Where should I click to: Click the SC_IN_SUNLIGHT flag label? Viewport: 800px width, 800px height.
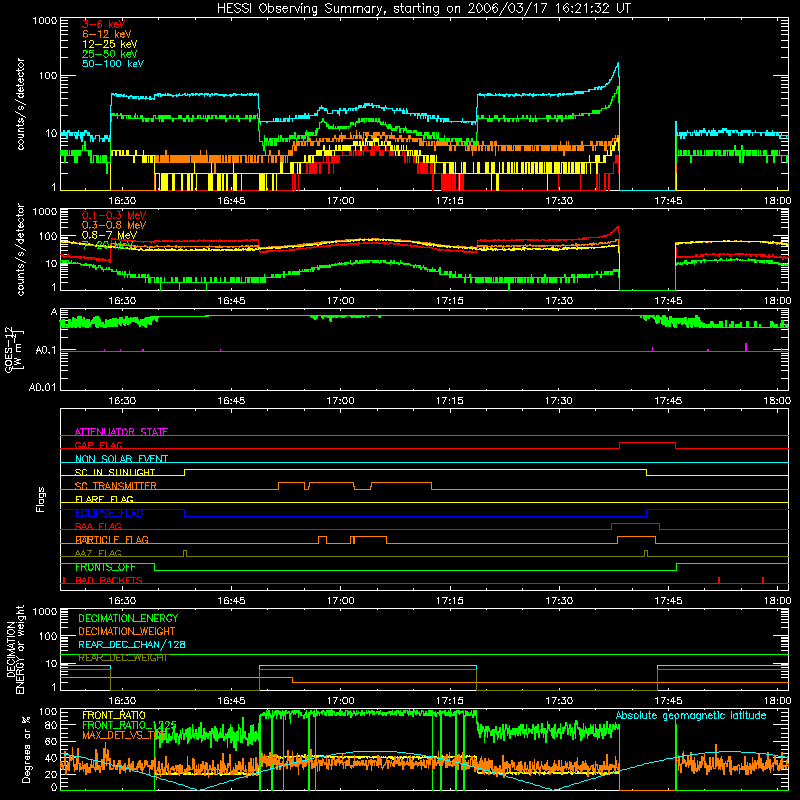(x=115, y=472)
